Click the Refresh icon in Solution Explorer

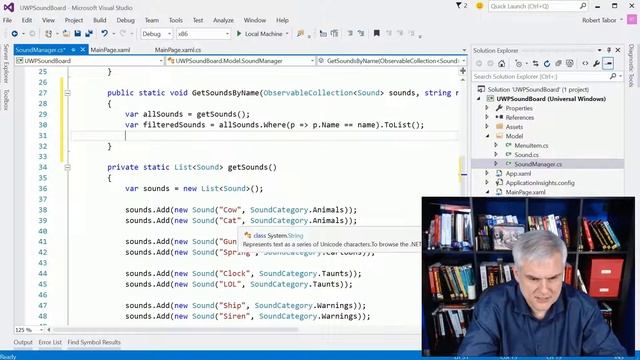[x=547, y=63]
